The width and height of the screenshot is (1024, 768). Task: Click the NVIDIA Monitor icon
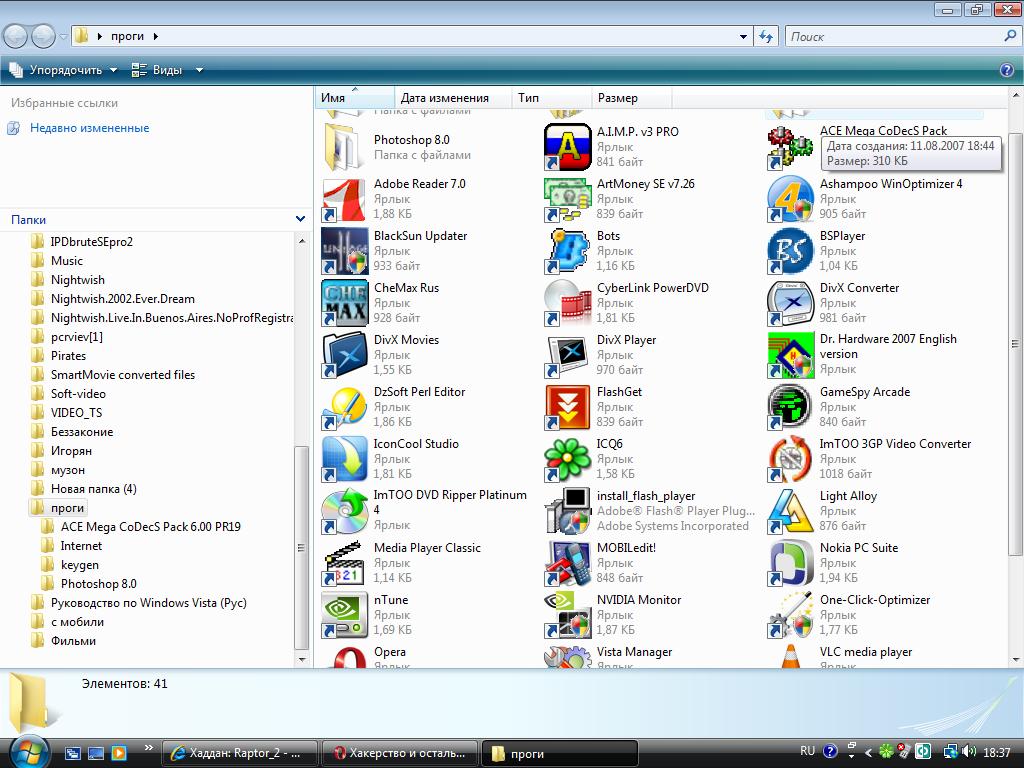(568, 615)
